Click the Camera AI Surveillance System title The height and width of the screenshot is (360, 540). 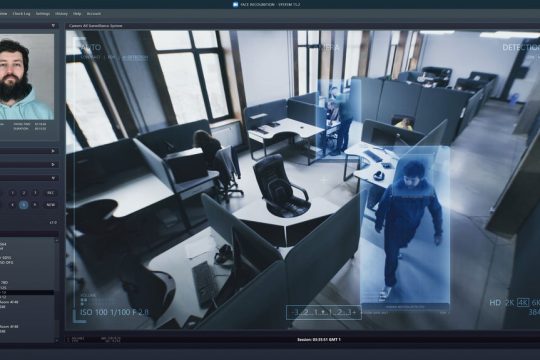pyautogui.click(x=95, y=26)
